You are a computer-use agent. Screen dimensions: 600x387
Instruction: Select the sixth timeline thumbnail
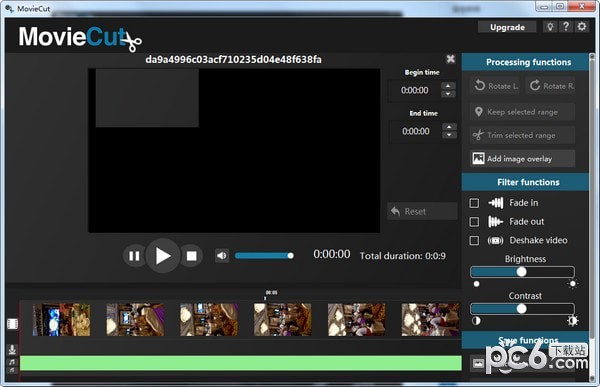(430, 320)
